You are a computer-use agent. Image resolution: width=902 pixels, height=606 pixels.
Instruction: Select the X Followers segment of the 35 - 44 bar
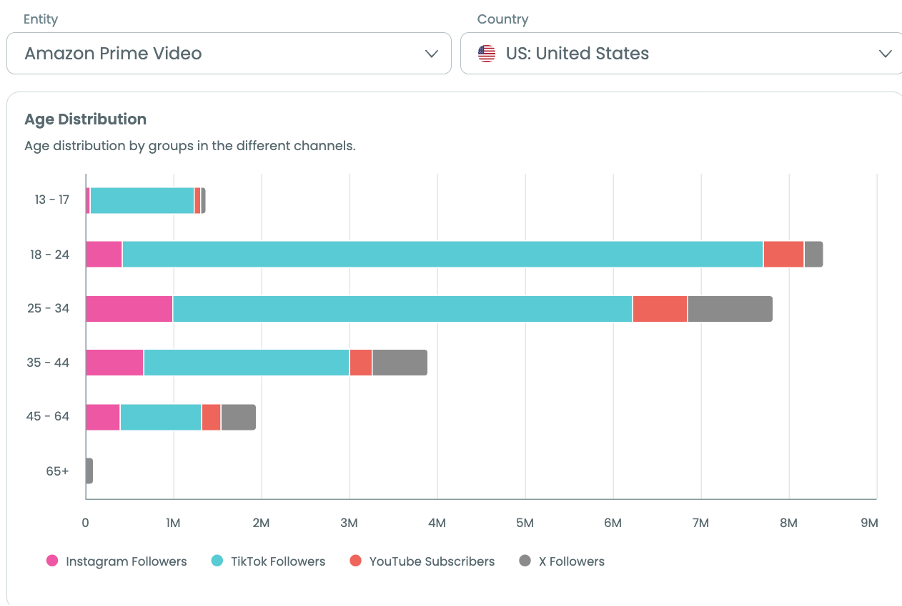click(x=400, y=363)
